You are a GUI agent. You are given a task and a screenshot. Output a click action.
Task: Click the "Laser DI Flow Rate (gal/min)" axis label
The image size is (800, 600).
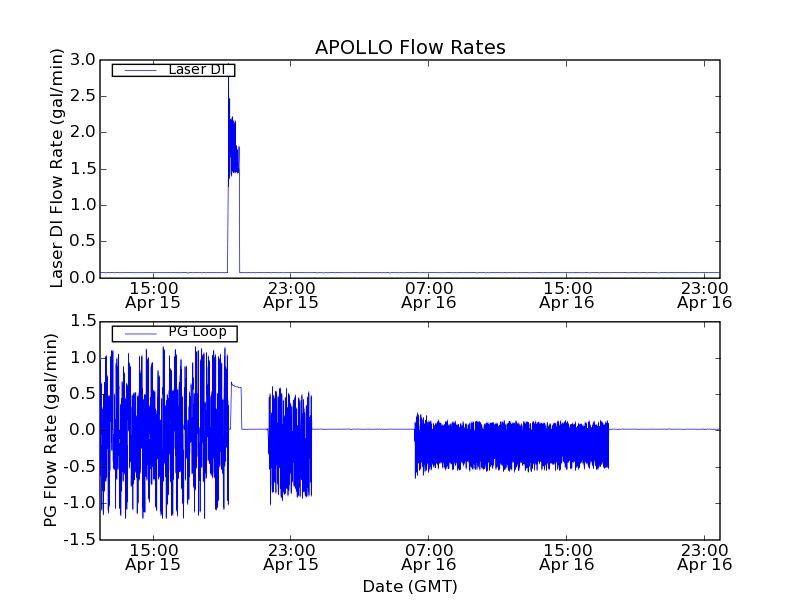pyautogui.click(x=57, y=168)
